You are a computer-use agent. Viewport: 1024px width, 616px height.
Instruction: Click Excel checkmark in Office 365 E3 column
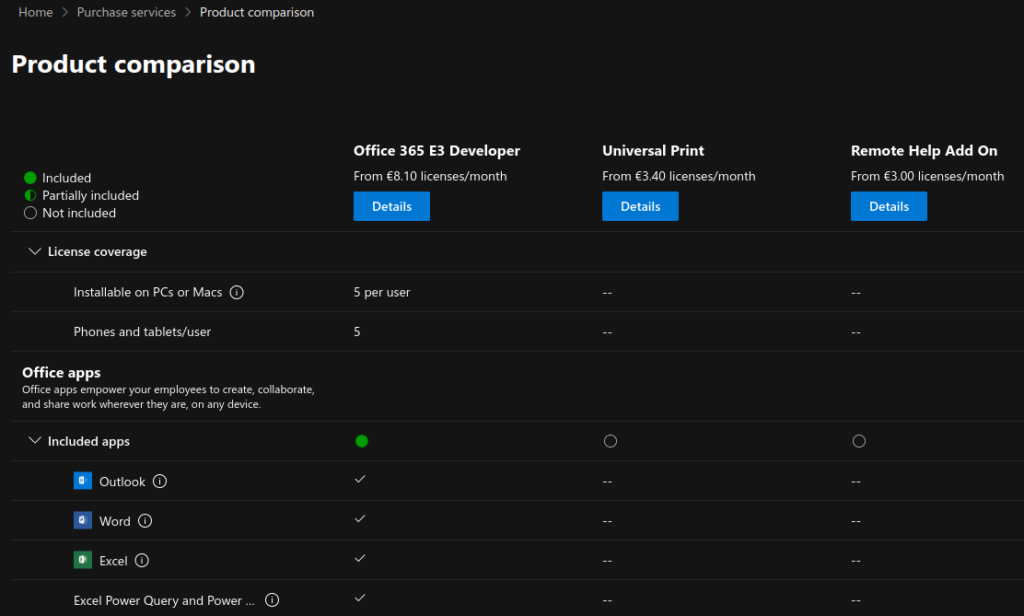click(x=360, y=559)
